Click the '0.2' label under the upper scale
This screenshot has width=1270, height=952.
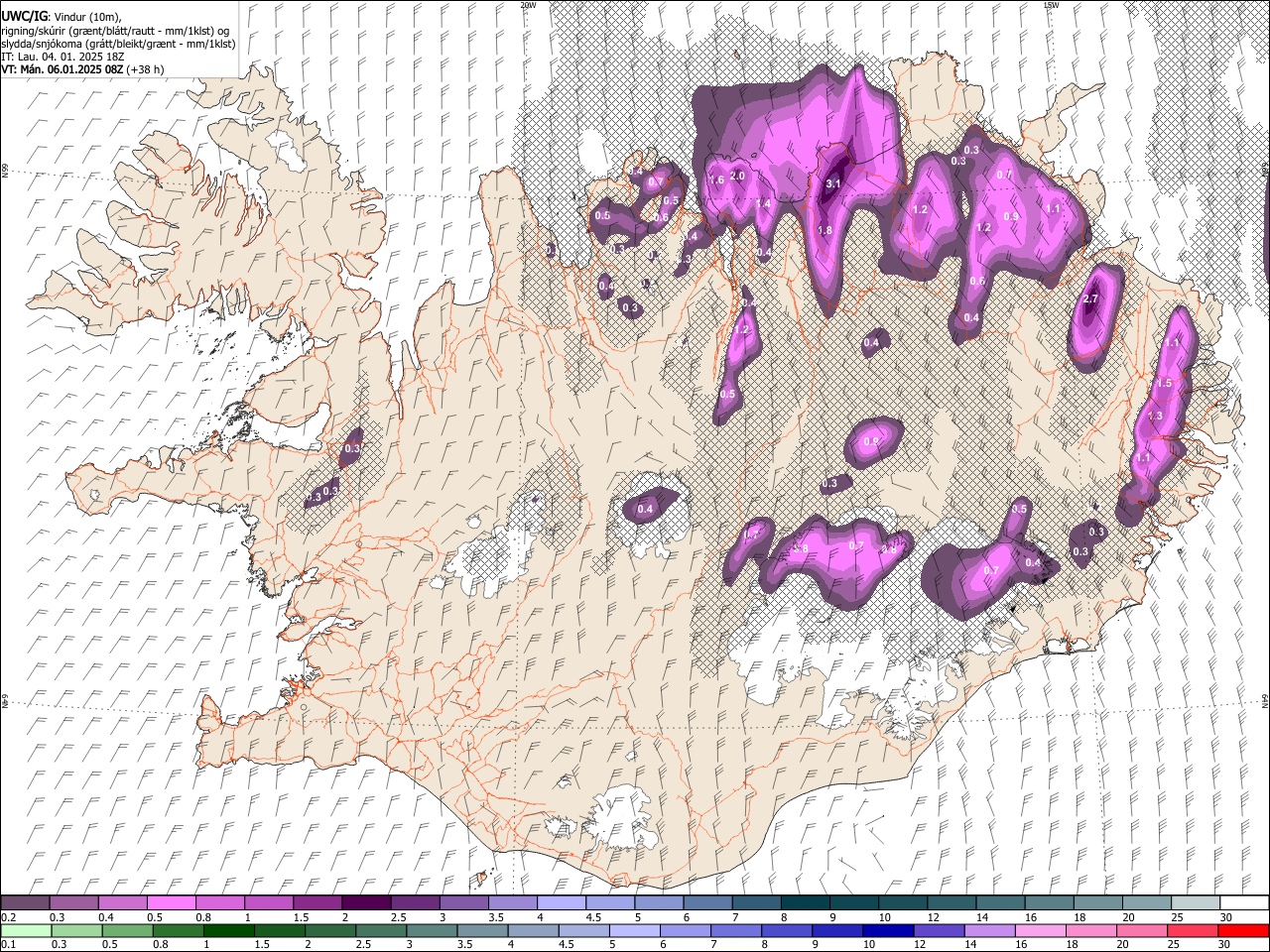[8, 917]
